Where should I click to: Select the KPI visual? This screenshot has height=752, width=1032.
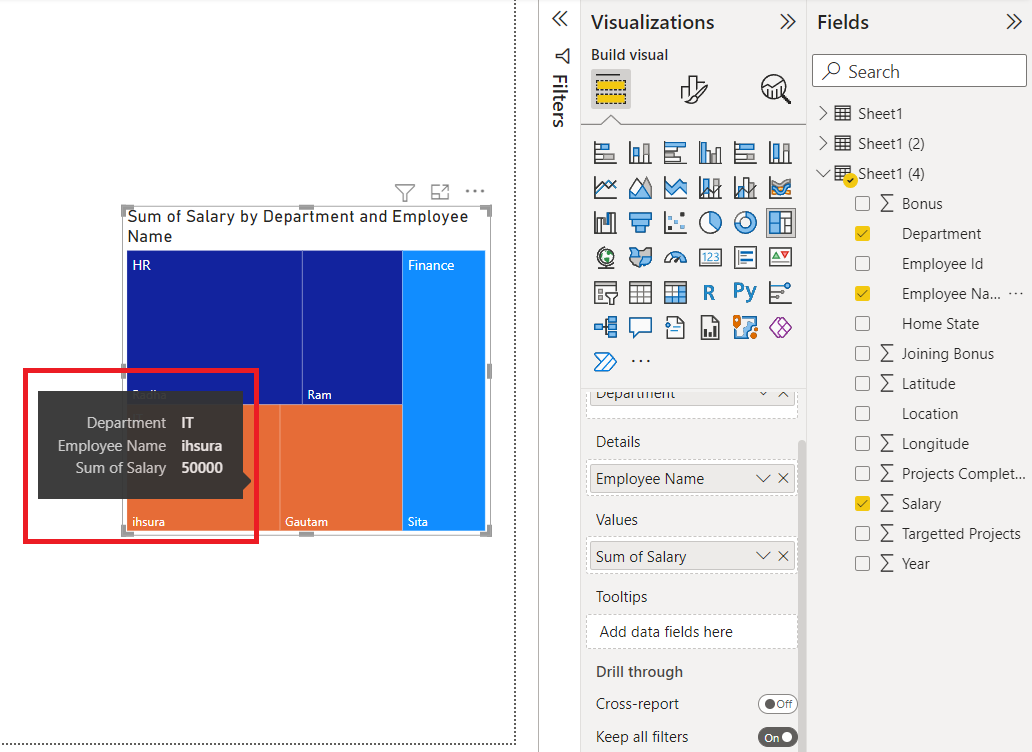click(x=780, y=257)
